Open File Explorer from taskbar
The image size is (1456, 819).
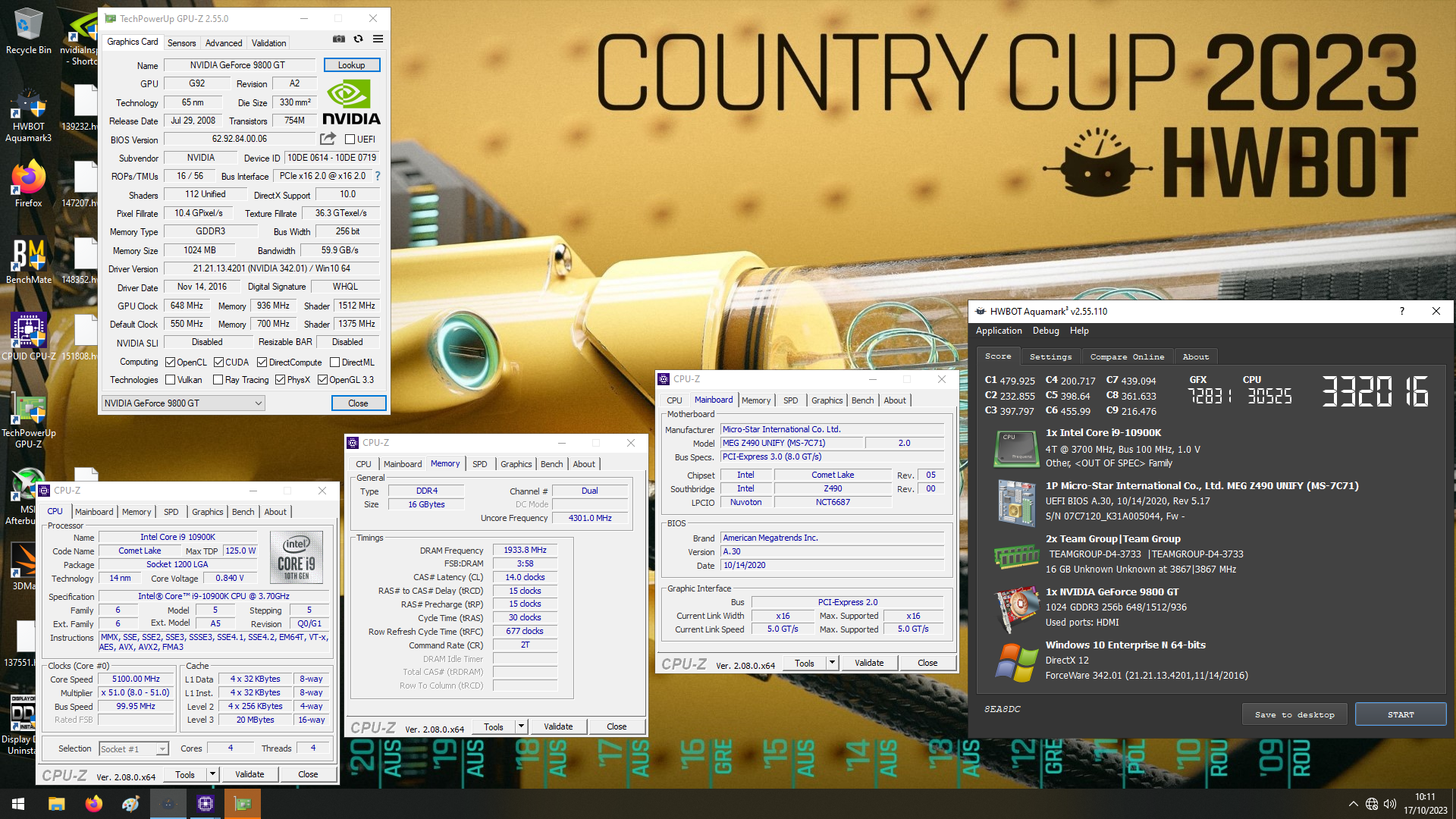[x=56, y=804]
